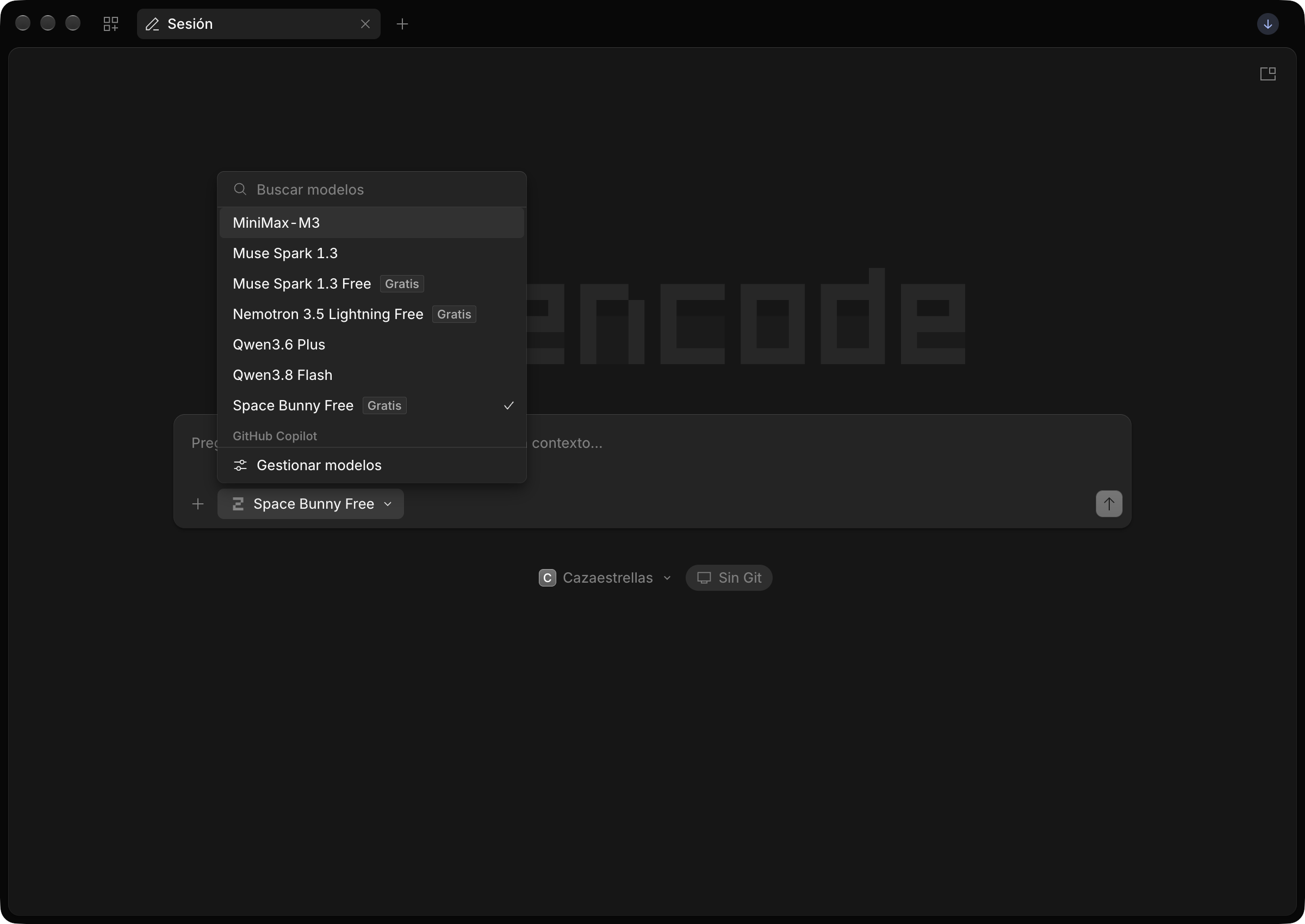Open the grid-plus projects icon

pyautogui.click(x=111, y=24)
